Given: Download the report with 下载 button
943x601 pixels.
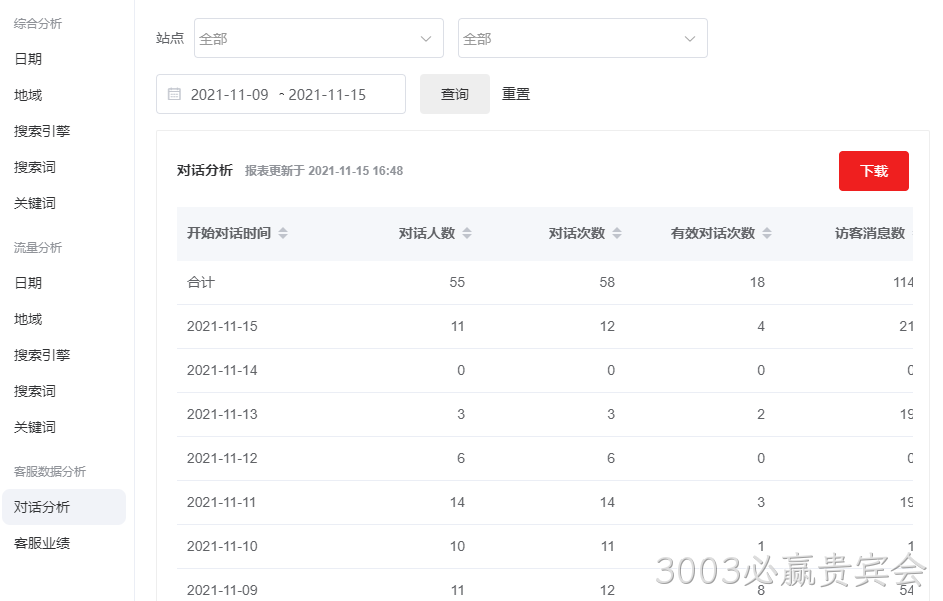Looking at the screenshot, I should click(874, 171).
